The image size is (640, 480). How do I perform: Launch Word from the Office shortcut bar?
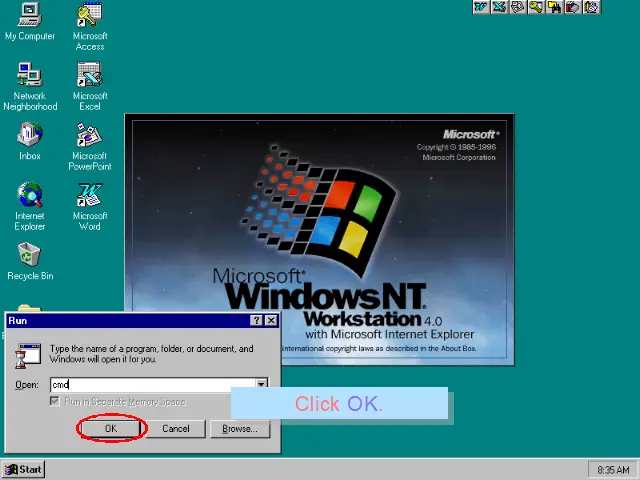tap(481, 7)
